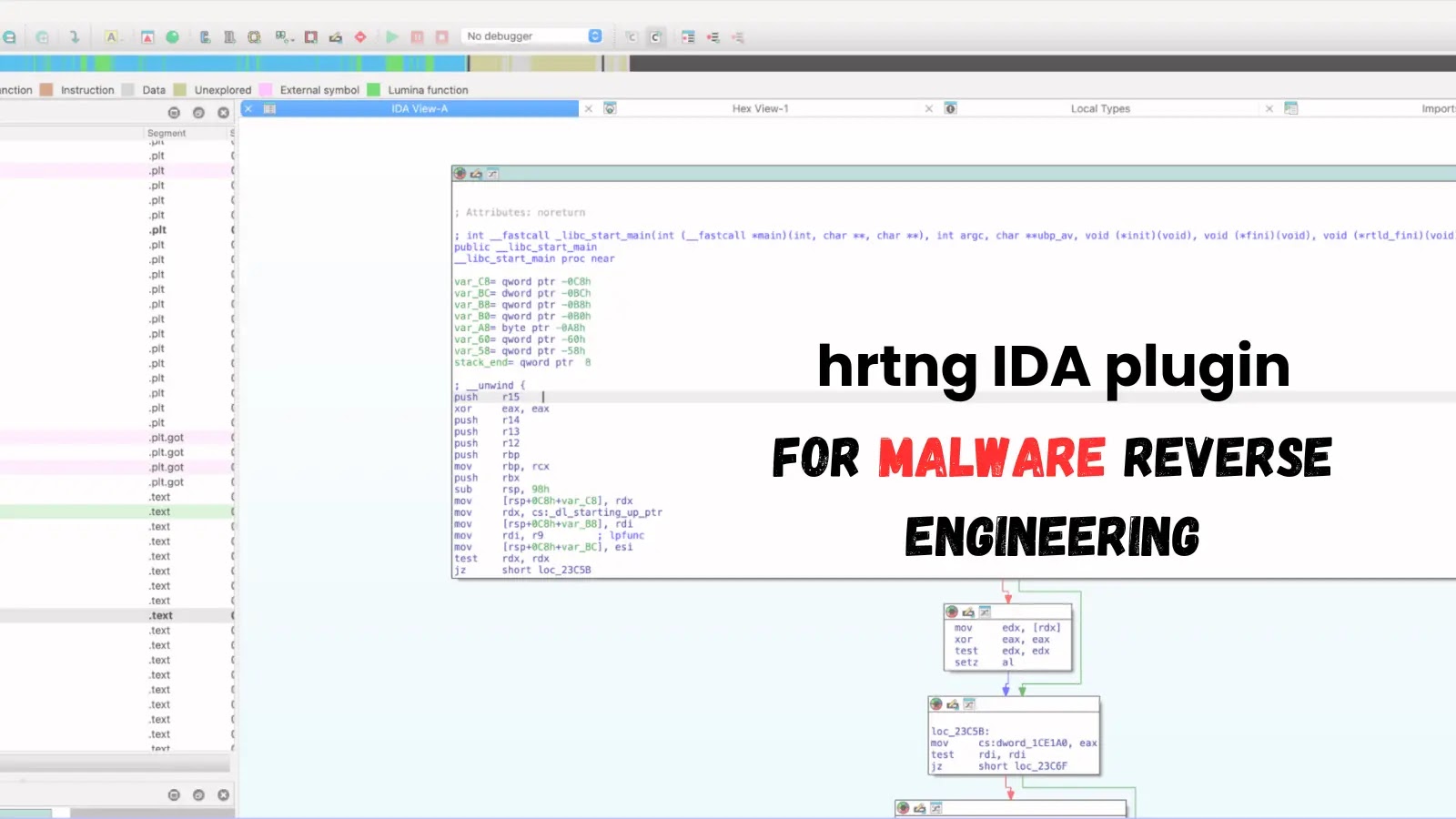Click the faded 'C' toolbar icon
The width and height of the screenshot is (1456, 819).
[632, 37]
